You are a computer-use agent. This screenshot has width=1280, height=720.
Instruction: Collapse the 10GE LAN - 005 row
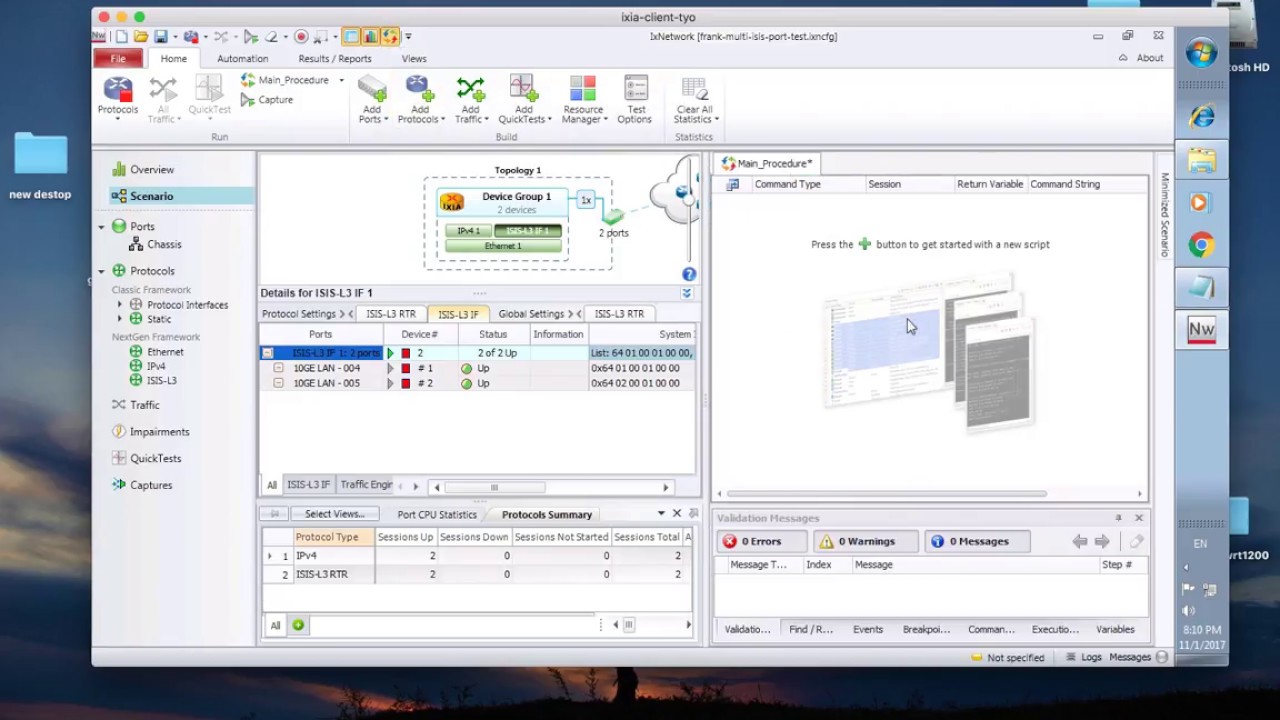pyautogui.click(x=279, y=383)
